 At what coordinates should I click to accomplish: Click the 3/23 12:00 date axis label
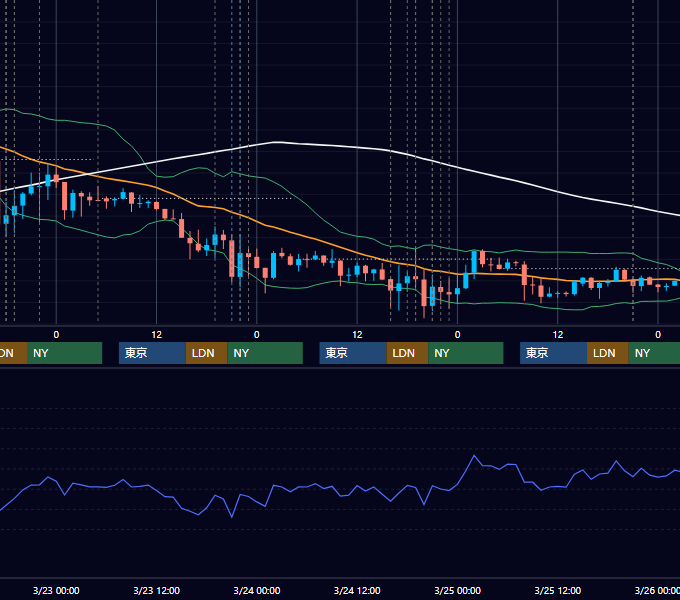pos(157,590)
